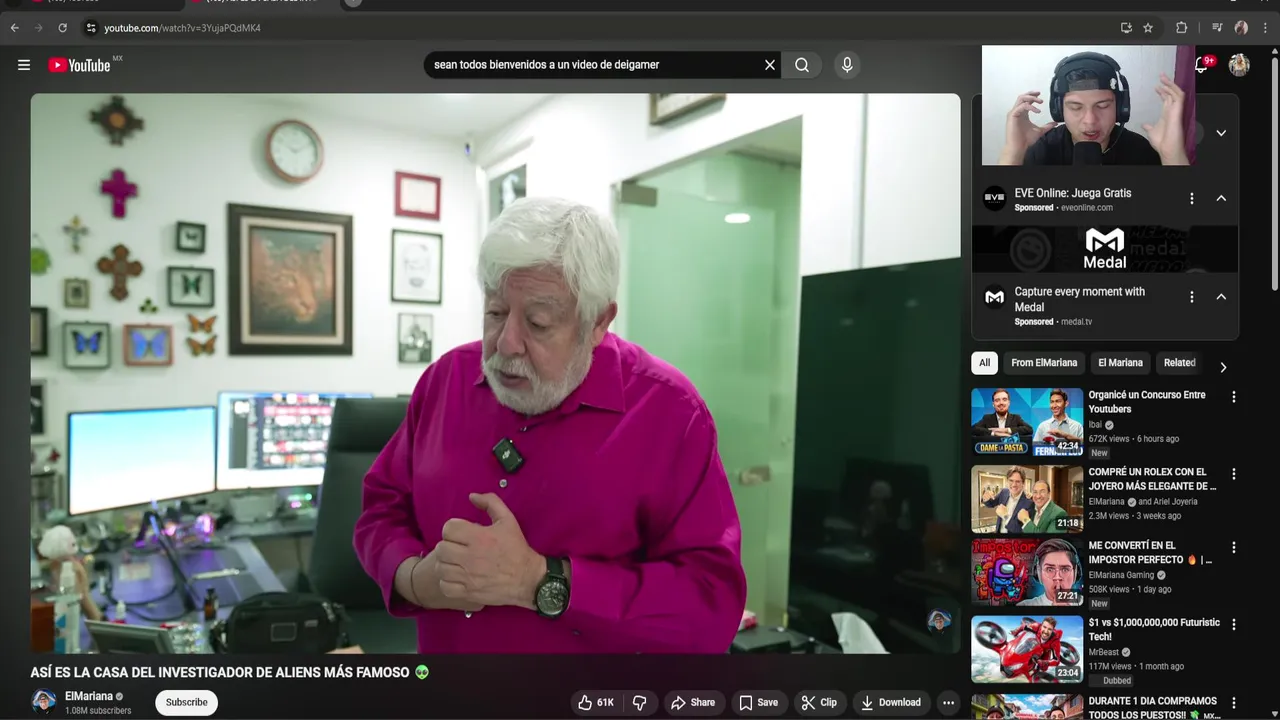Click the ElMariana Gaming channel name
Viewport: 1280px width, 720px height.
click(1121, 576)
